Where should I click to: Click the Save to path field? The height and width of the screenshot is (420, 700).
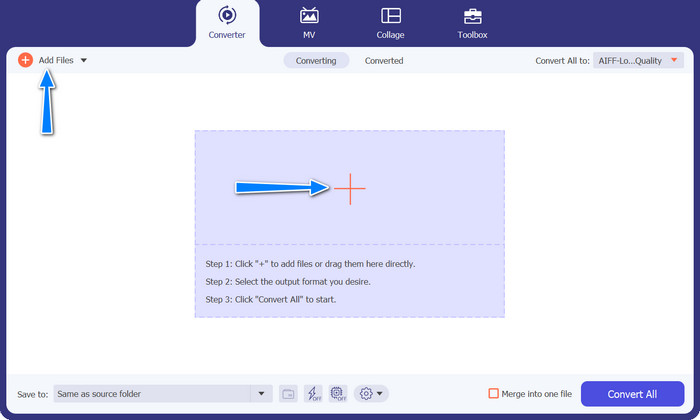click(x=152, y=394)
